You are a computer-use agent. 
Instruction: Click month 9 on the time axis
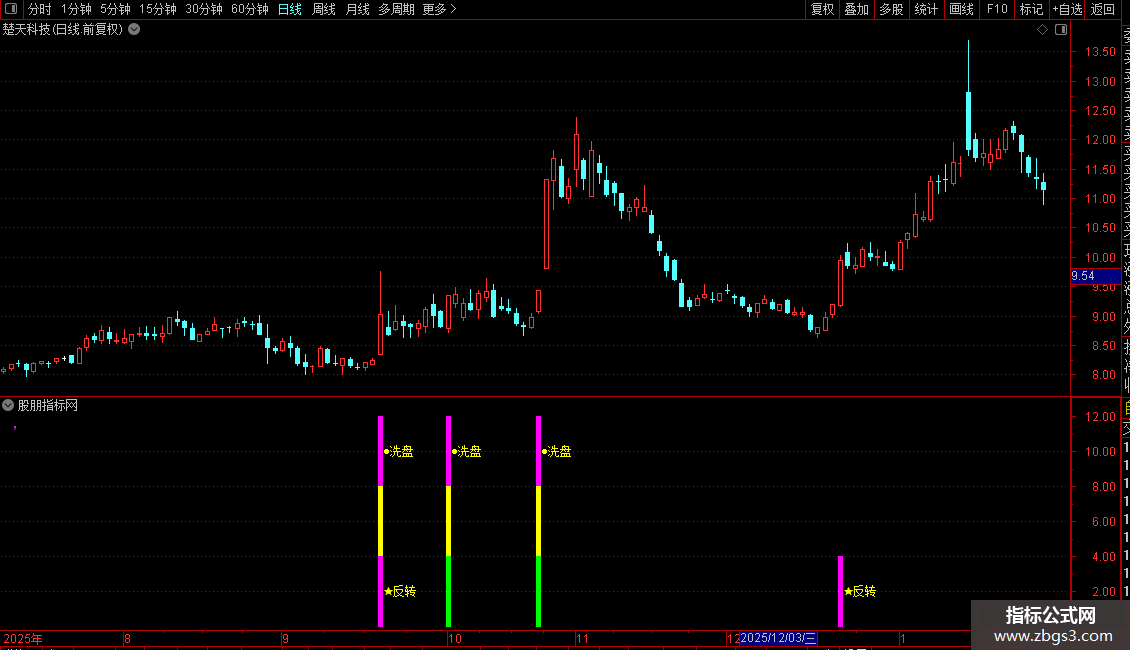[x=285, y=638]
